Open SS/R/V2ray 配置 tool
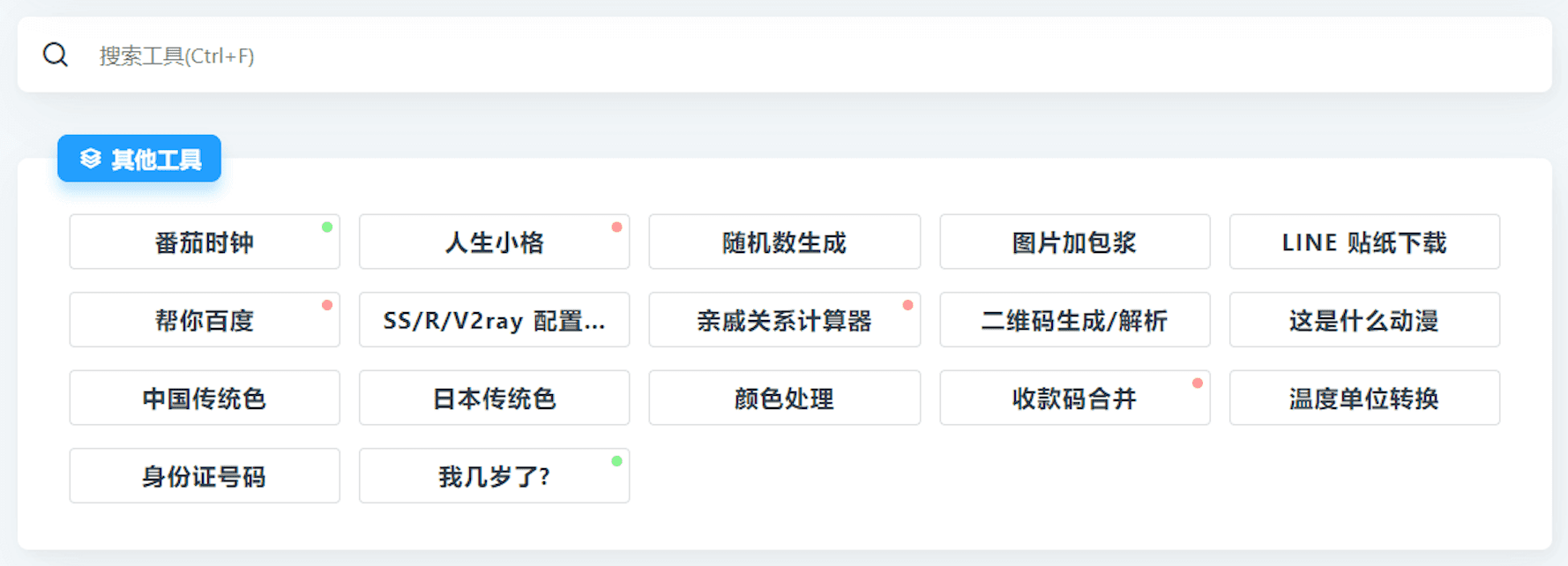Viewport: 1568px width, 566px height. coord(494,320)
